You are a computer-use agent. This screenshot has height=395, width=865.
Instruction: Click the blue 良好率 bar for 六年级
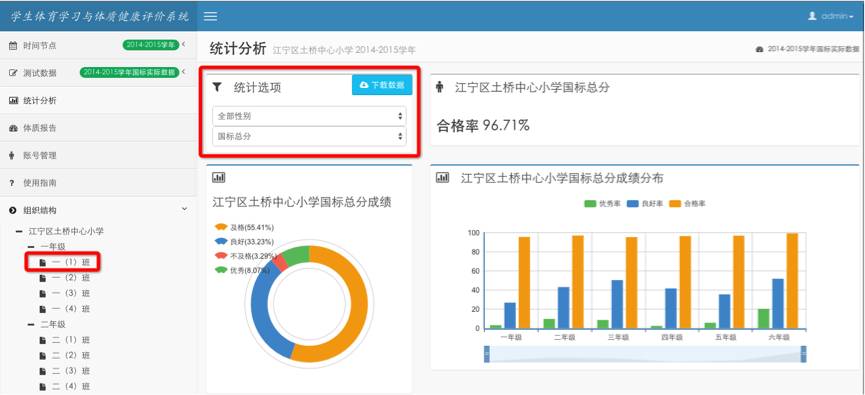778,303
